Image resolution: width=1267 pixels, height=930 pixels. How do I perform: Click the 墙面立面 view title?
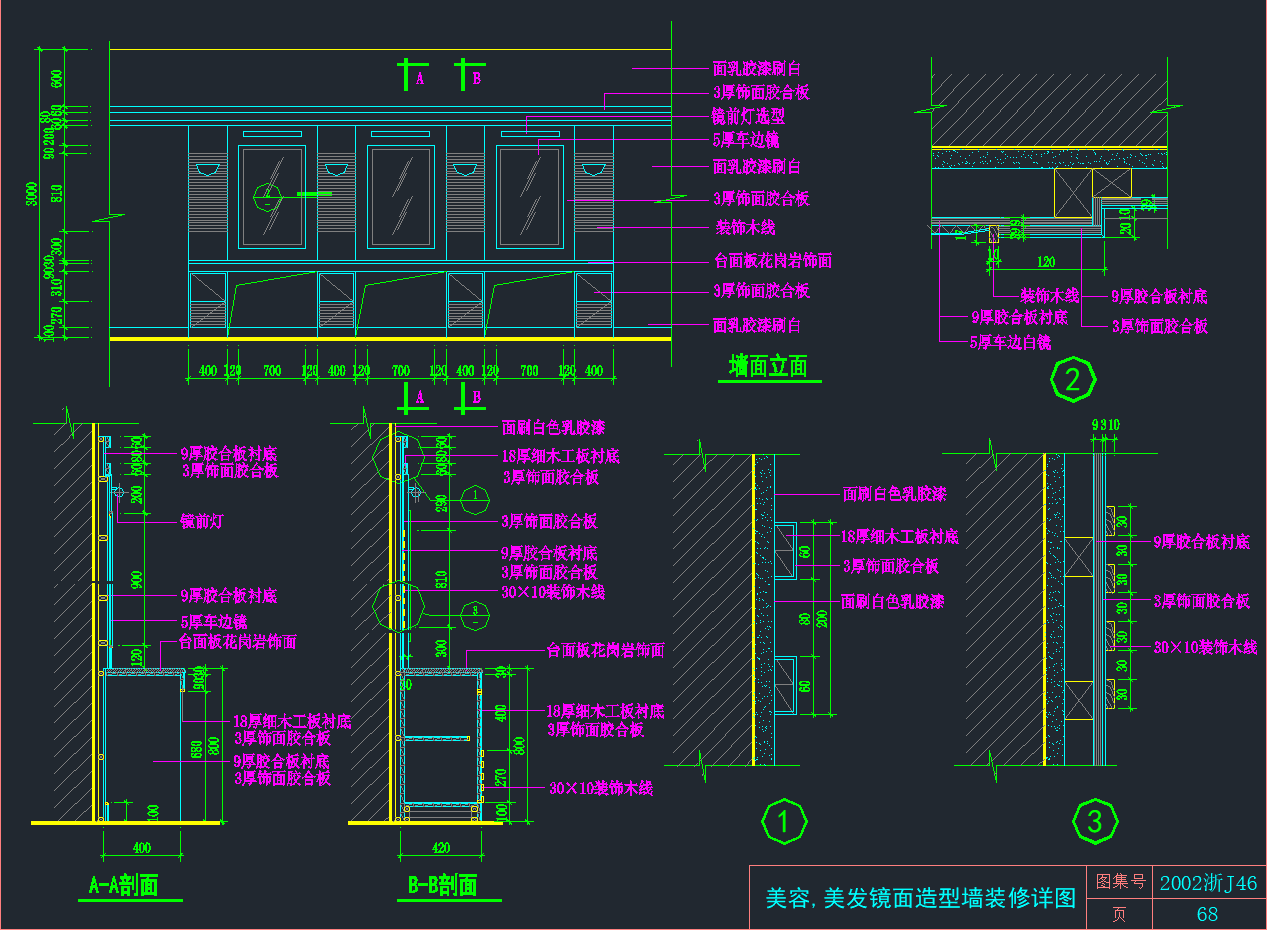click(x=768, y=367)
